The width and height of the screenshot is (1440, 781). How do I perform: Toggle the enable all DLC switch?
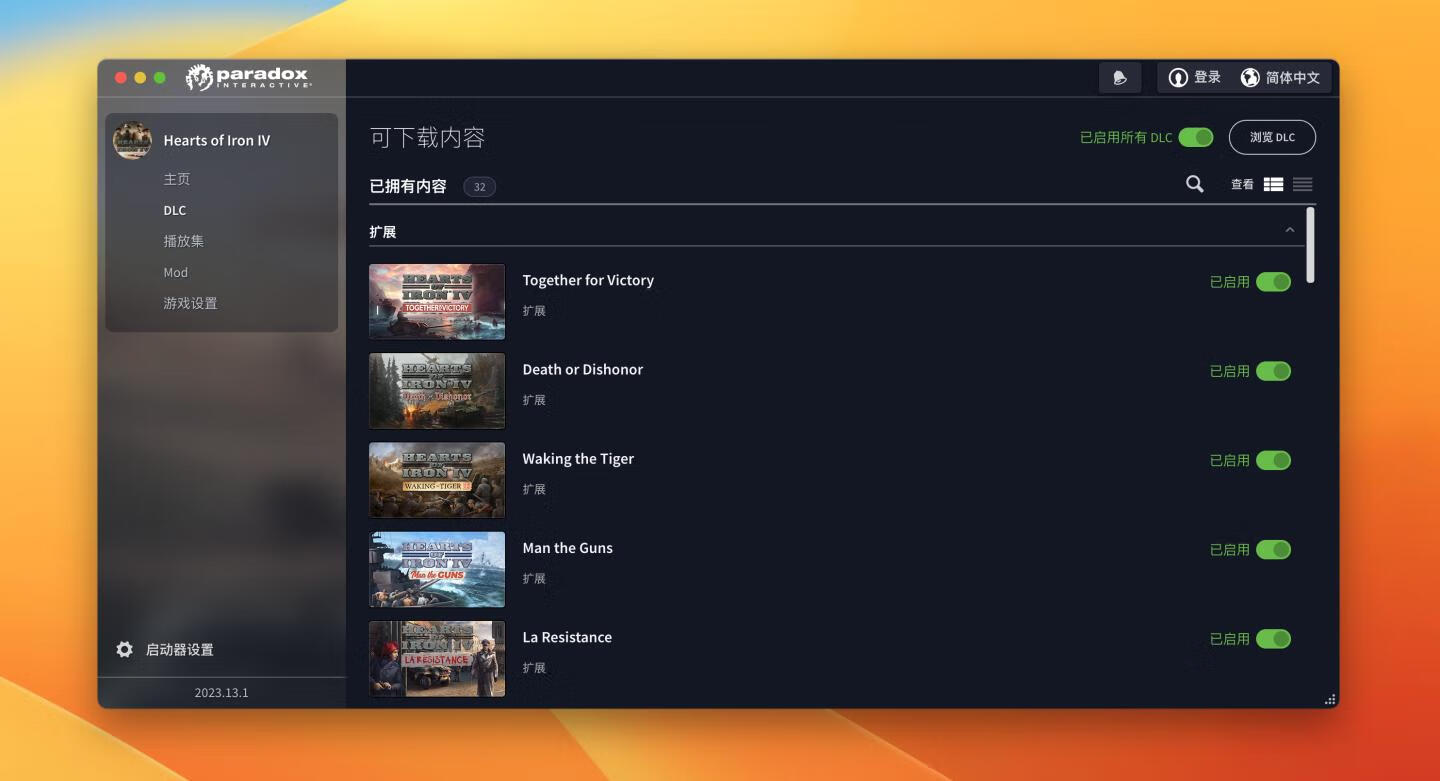[1196, 137]
